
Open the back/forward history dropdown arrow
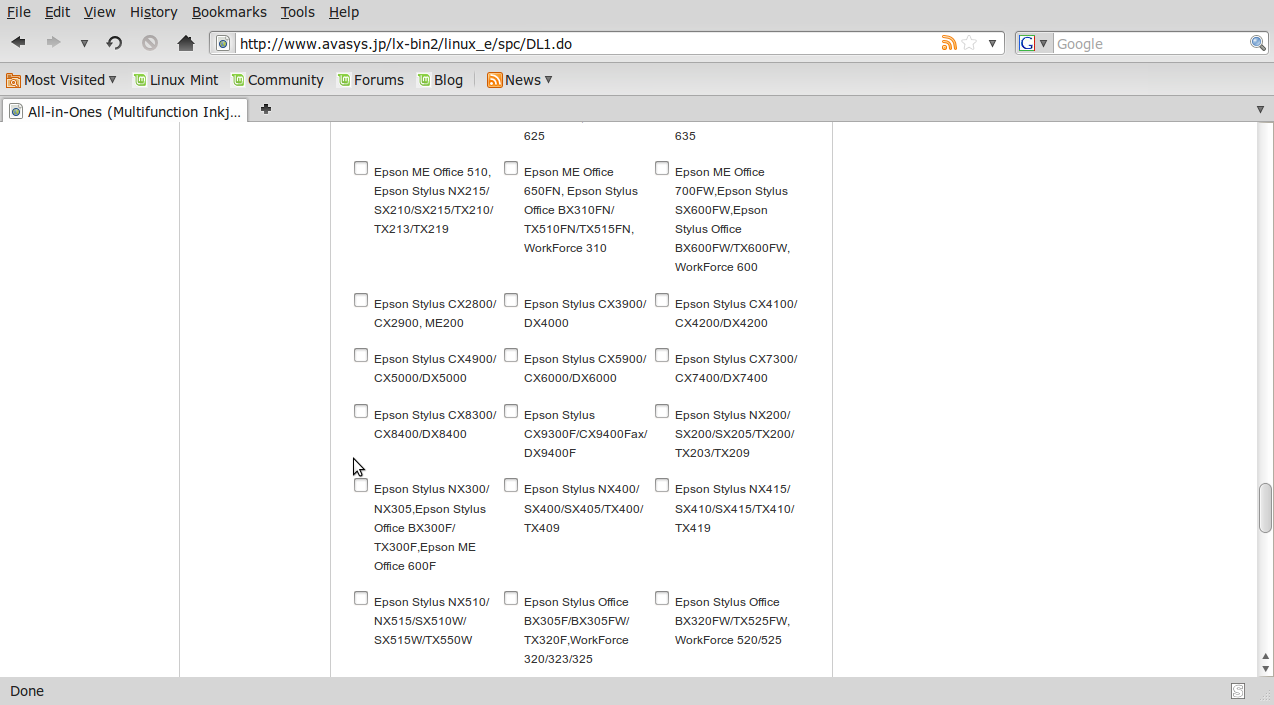tap(84, 44)
